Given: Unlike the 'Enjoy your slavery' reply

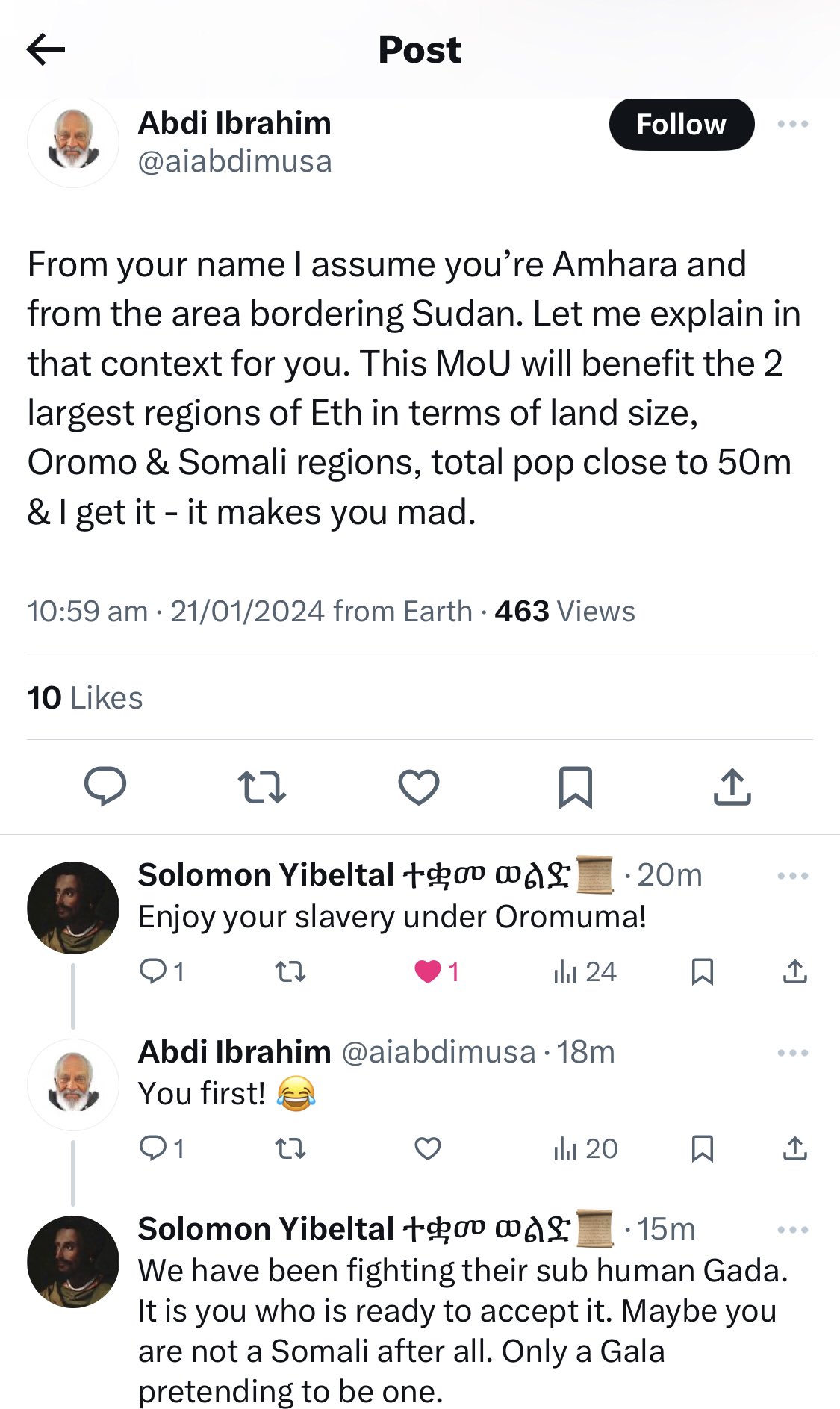Looking at the screenshot, I should click(428, 971).
